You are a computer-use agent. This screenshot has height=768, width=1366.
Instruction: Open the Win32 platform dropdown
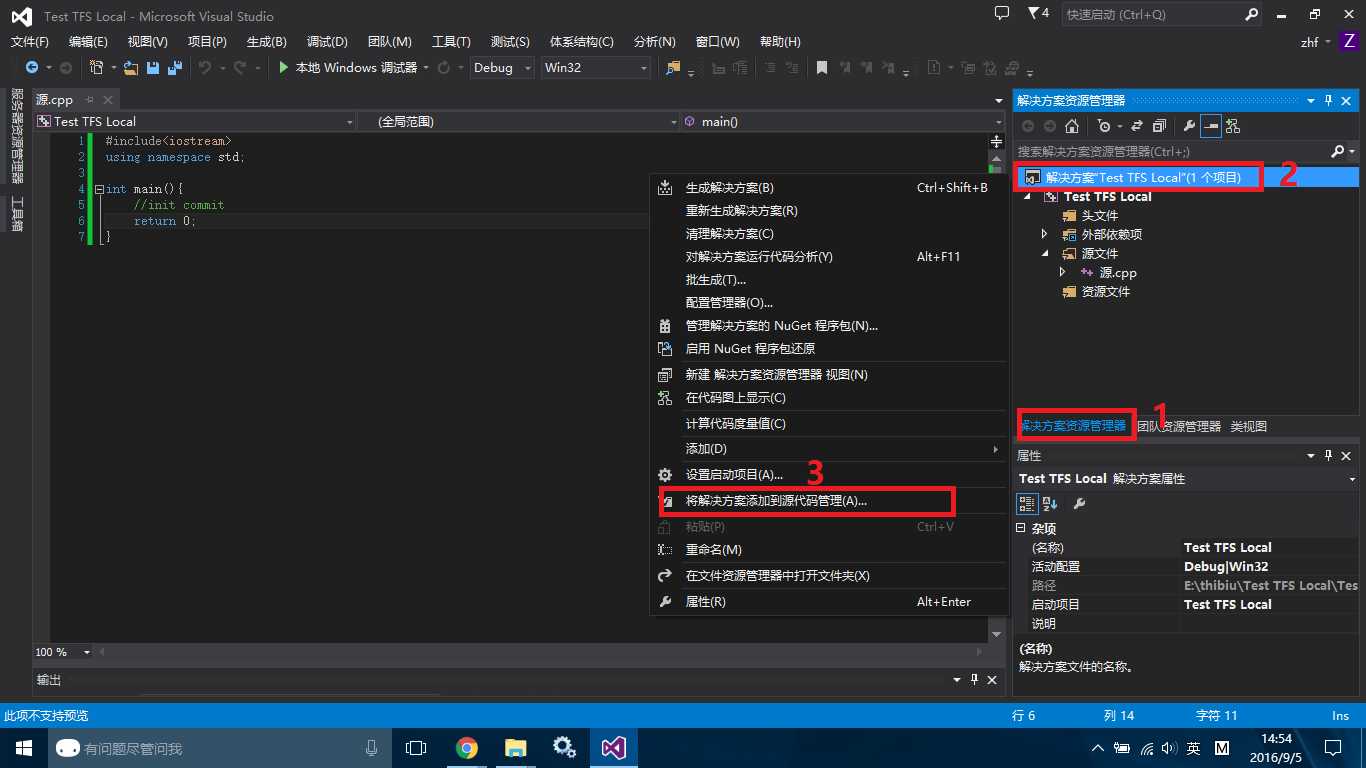pos(643,68)
